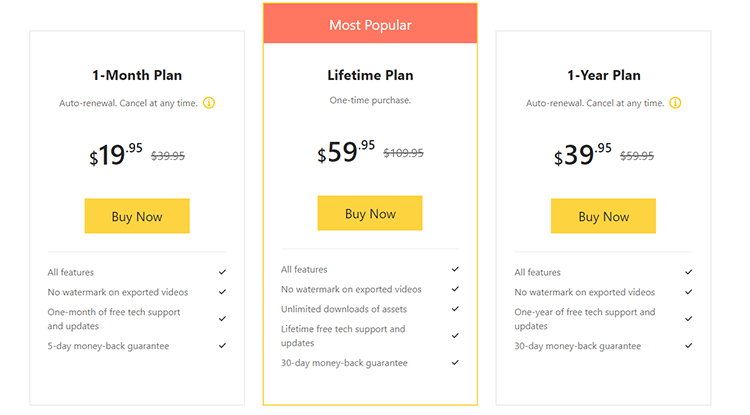Purchase the 1-Year Plan with Buy Now

pos(603,216)
